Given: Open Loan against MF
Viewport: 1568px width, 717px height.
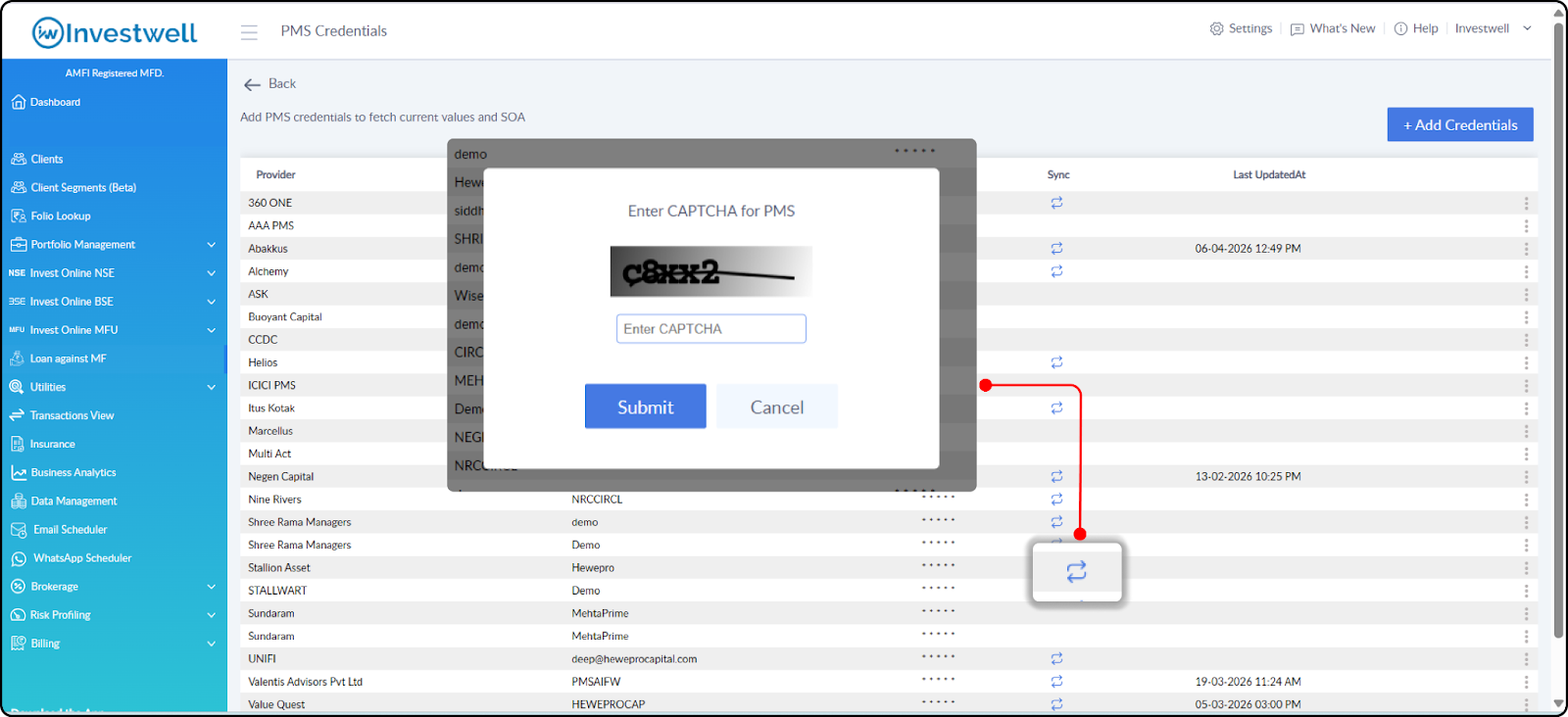Looking at the screenshot, I should pyautogui.click(x=59, y=358).
